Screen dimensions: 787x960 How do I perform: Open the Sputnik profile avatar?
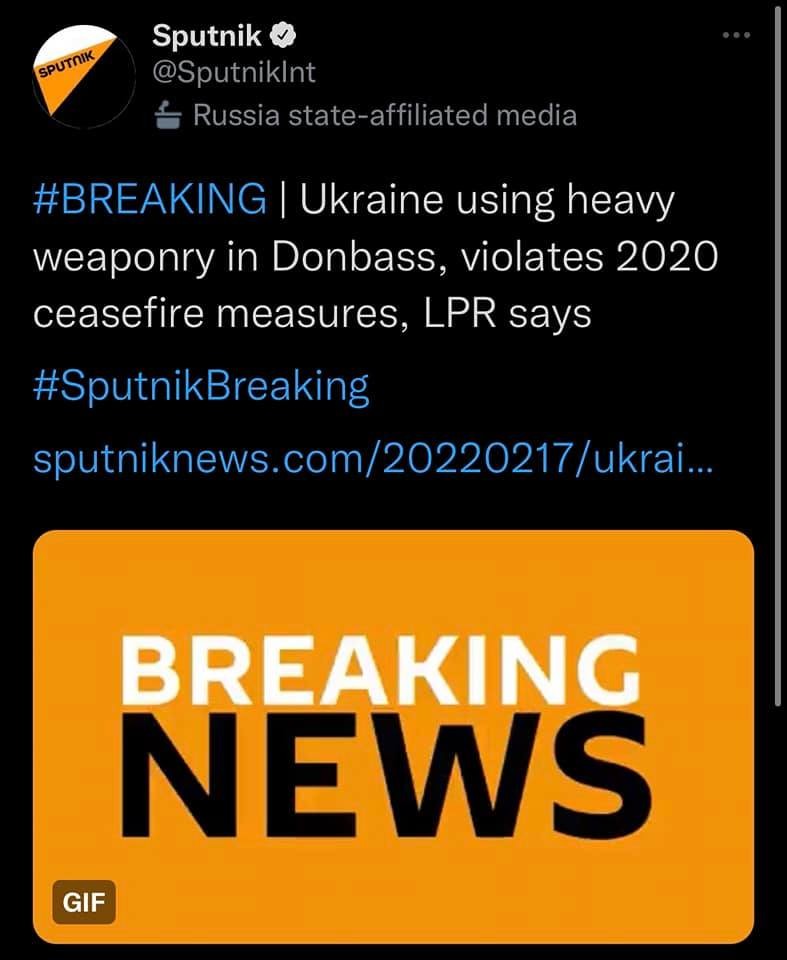pos(84,76)
